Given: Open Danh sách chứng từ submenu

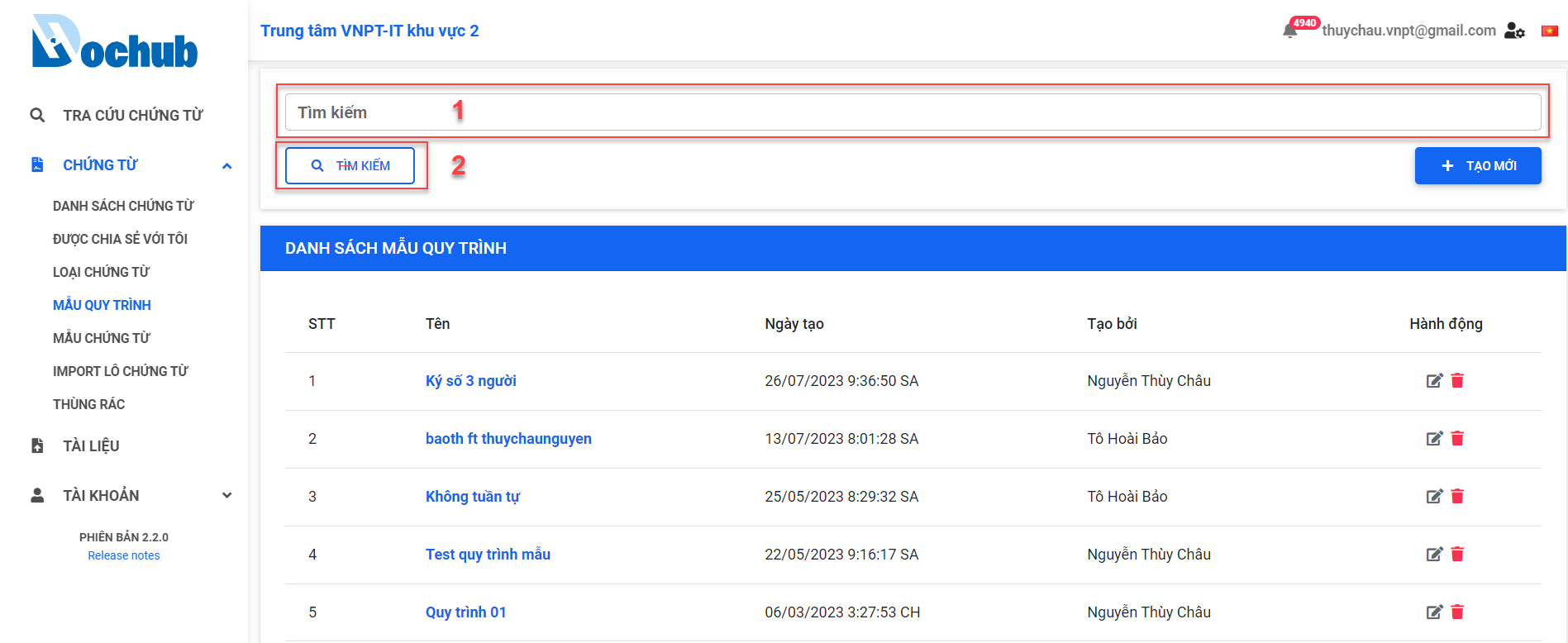Looking at the screenshot, I should point(123,206).
